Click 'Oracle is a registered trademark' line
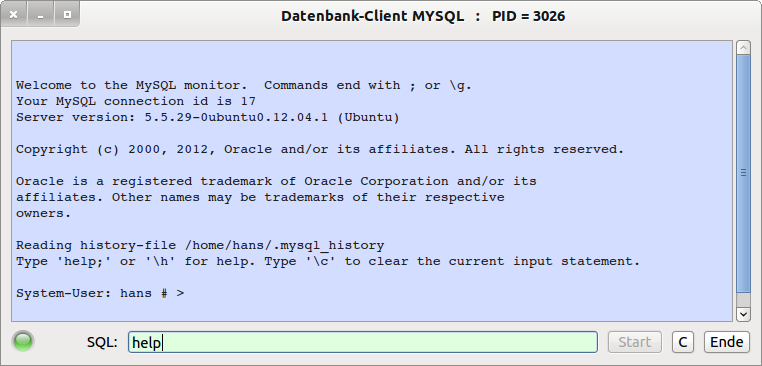 pos(276,182)
